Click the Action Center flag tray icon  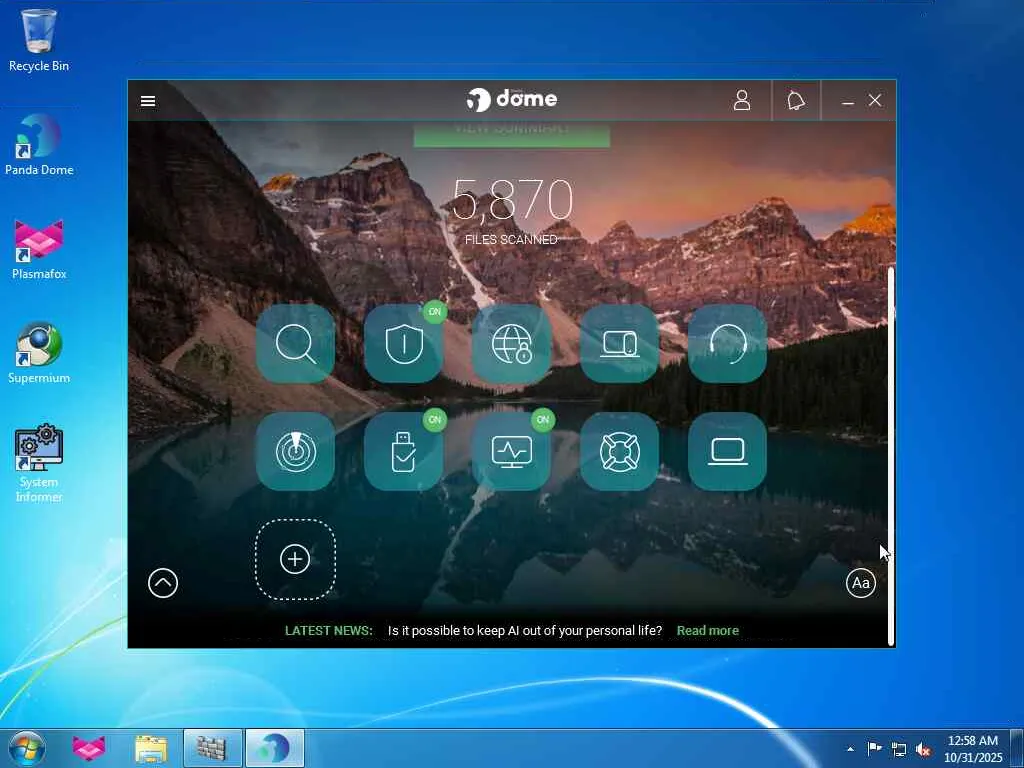click(874, 748)
